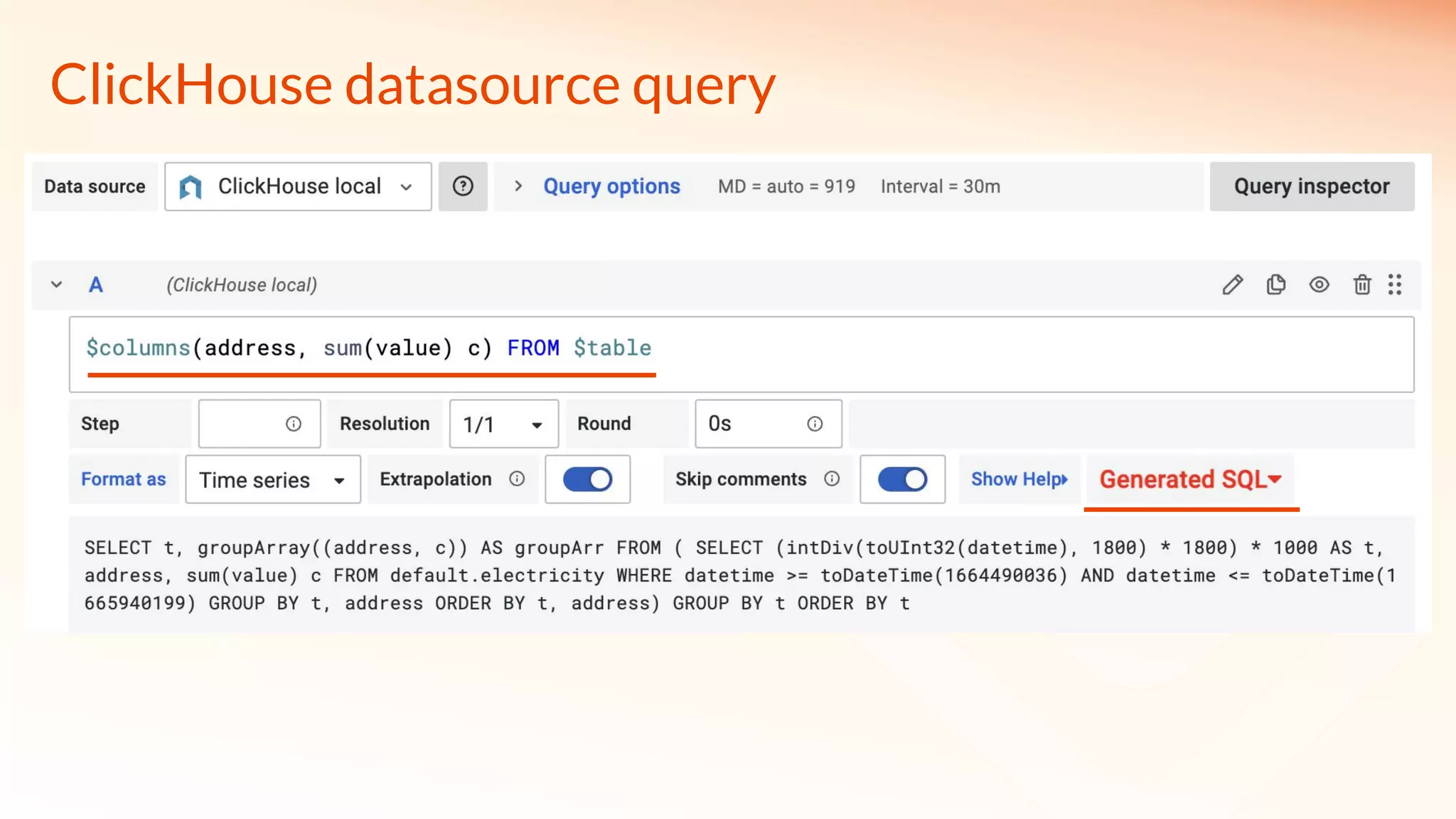Click the Round 0s input field
This screenshot has height=819, width=1456.
coord(769,424)
